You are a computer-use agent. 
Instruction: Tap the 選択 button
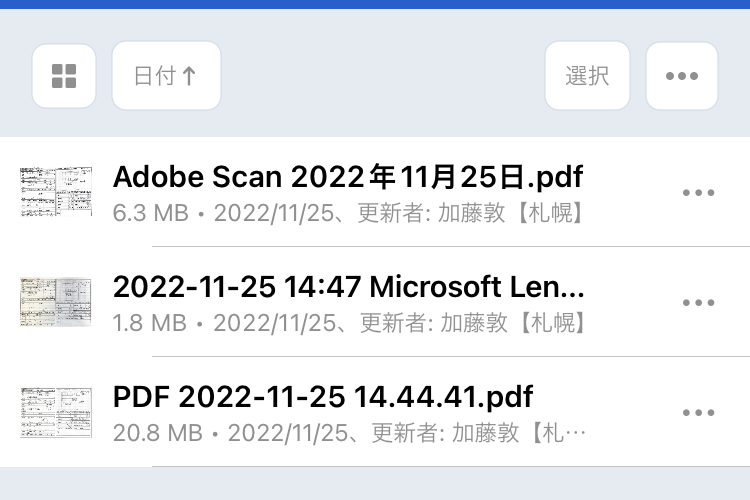[587, 75]
